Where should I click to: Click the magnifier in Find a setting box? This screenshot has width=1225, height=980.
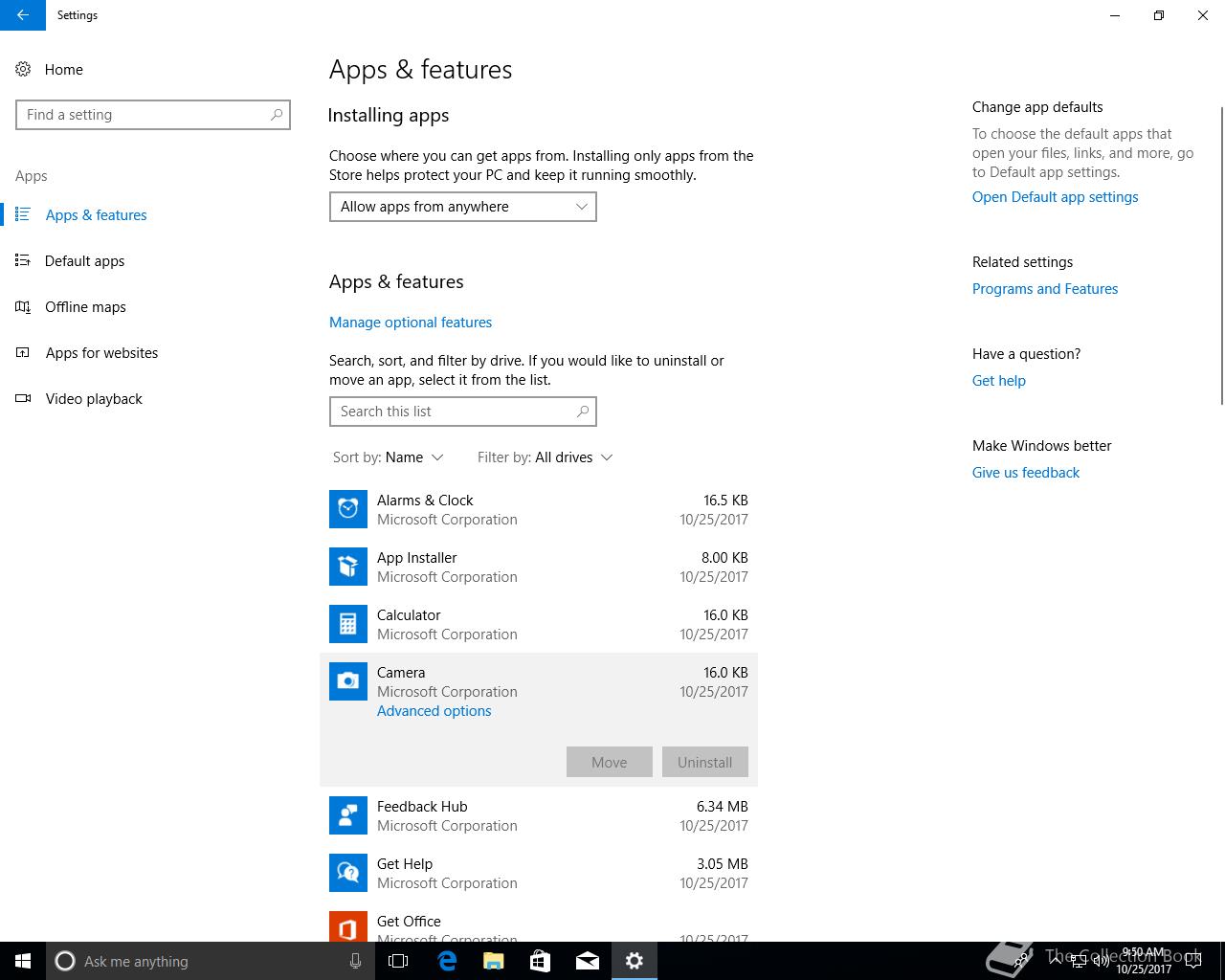coord(277,115)
